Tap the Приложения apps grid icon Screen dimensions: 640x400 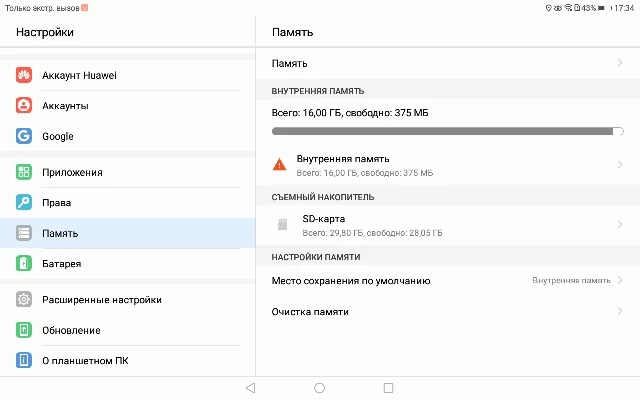(24, 172)
